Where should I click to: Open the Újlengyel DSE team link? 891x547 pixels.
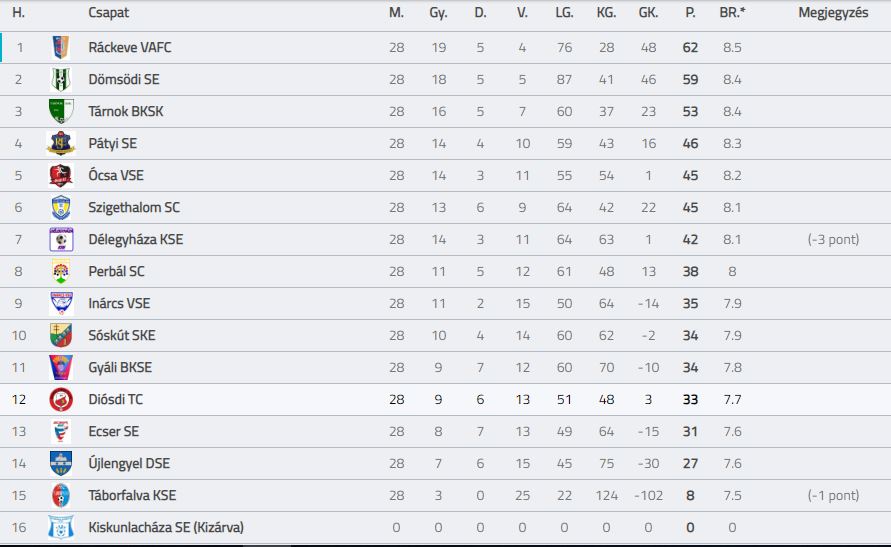[x=129, y=464]
